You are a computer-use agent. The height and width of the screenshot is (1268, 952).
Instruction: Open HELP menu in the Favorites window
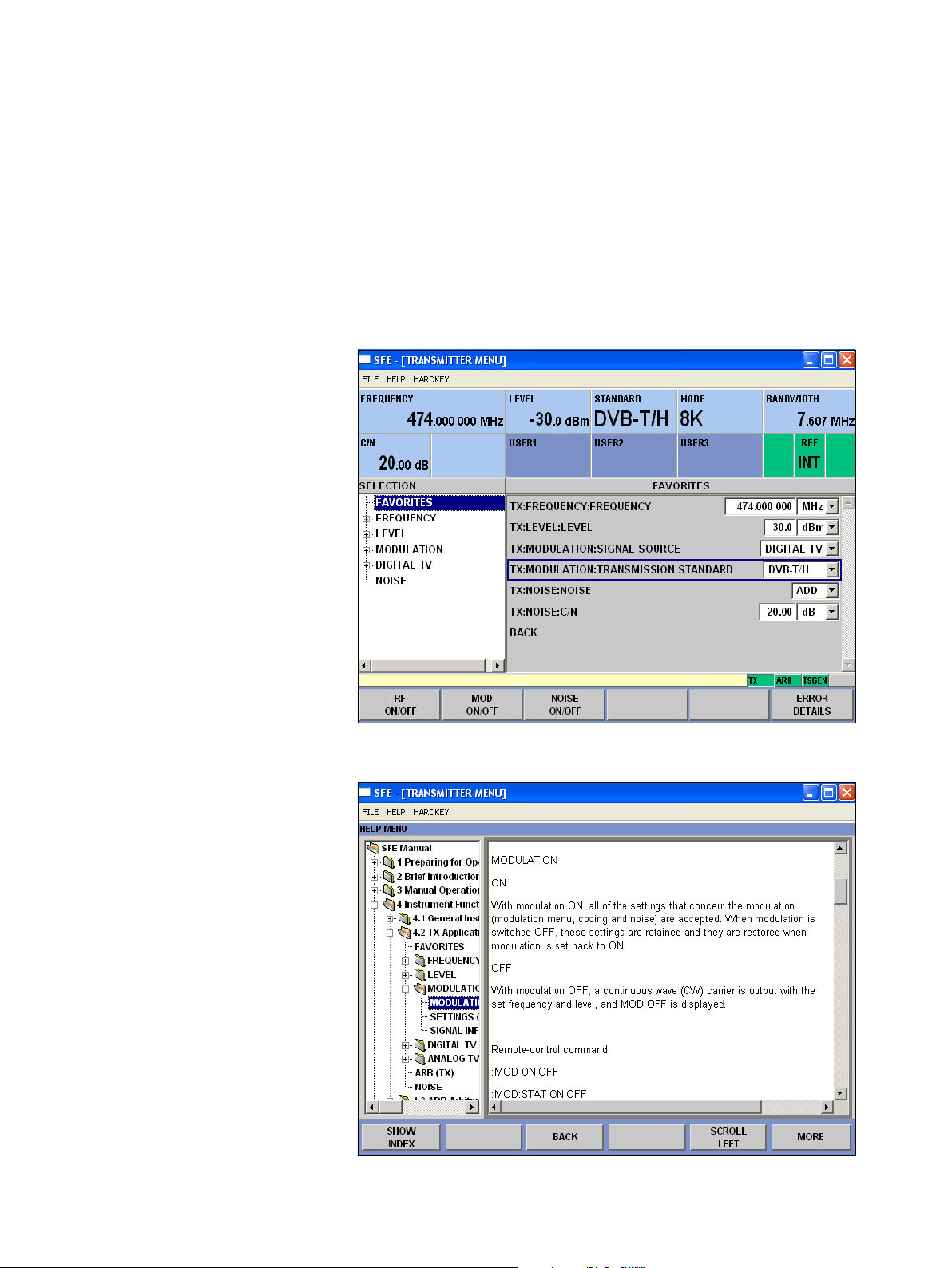[x=396, y=379]
